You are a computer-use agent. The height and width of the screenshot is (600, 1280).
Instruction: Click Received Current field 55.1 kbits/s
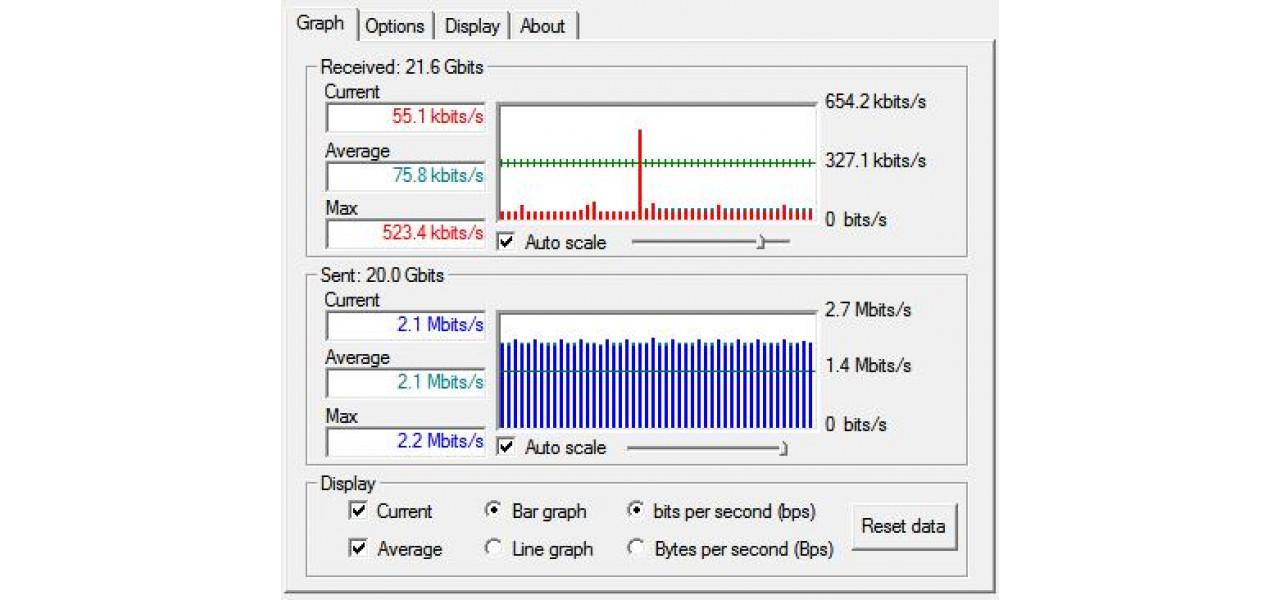(x=406, y=117)
